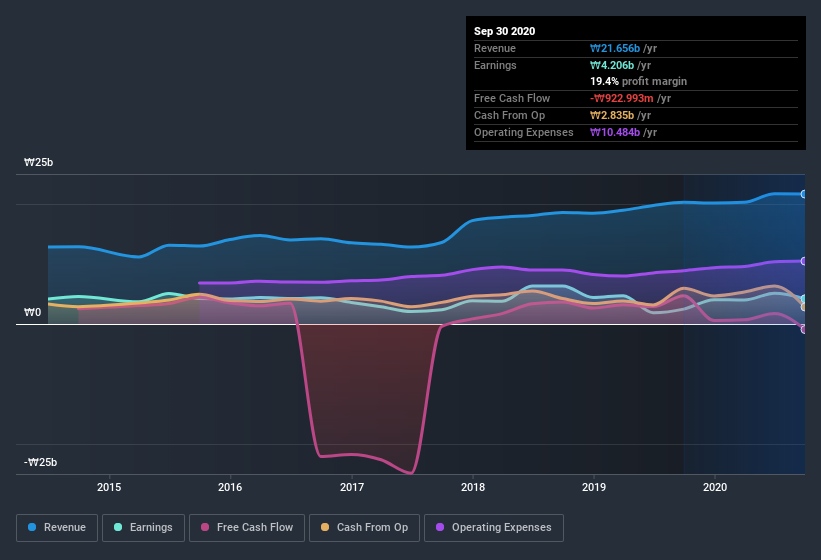This screenshot has height=560, width=821.
Task: Jump to the 2019 axis label
Action: click(x=594, y=487)
